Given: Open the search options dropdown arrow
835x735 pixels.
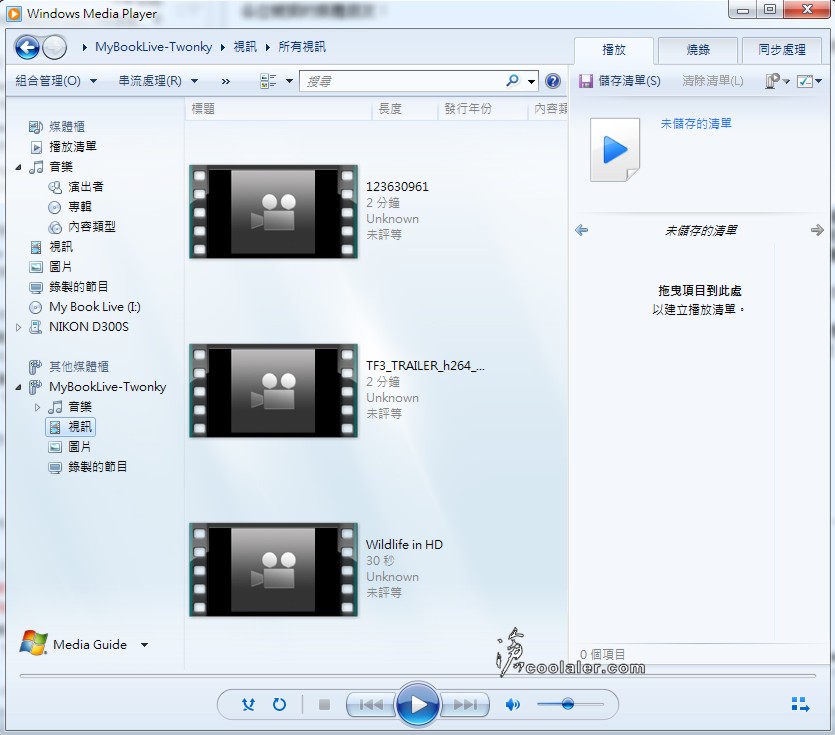Looking at the screenshot, I should 531,81.
